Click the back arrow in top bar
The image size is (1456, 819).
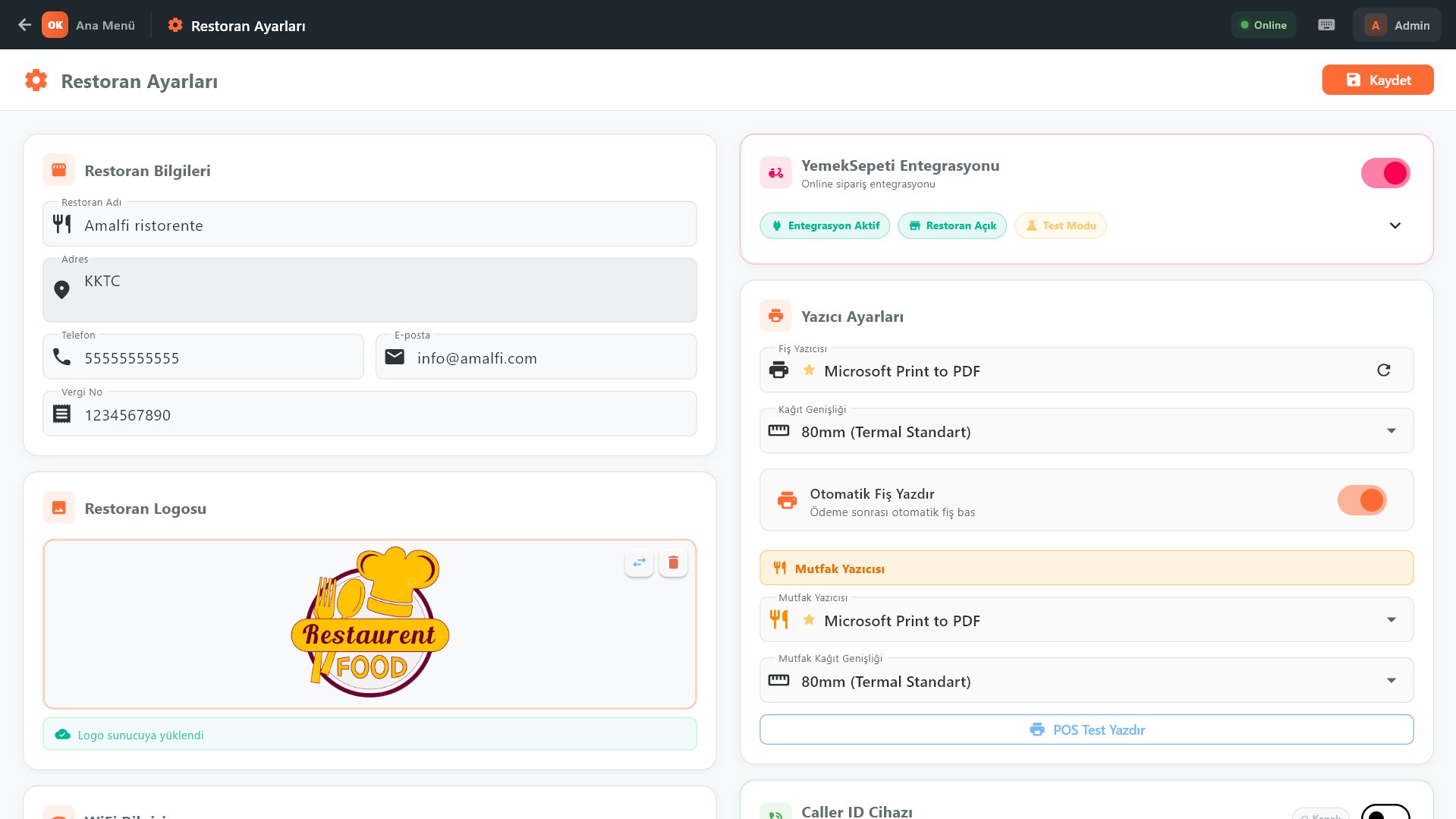[24, 25]
